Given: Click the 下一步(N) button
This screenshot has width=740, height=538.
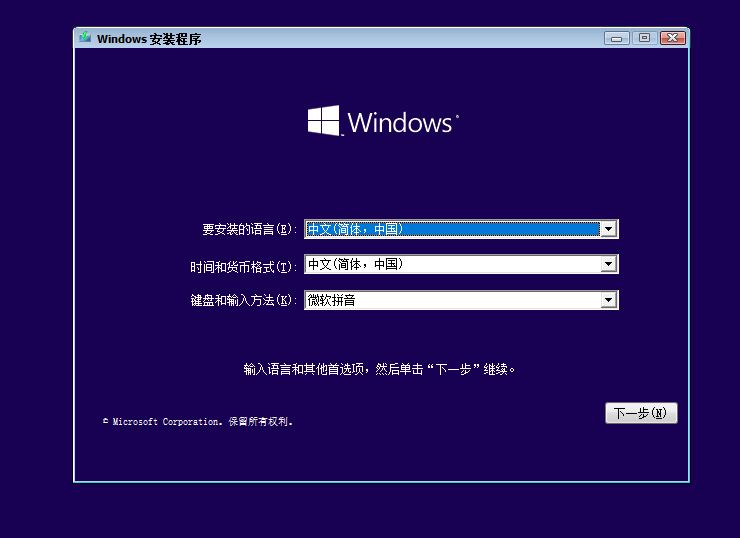Looking at the screenshot, I should click(641, 413).
